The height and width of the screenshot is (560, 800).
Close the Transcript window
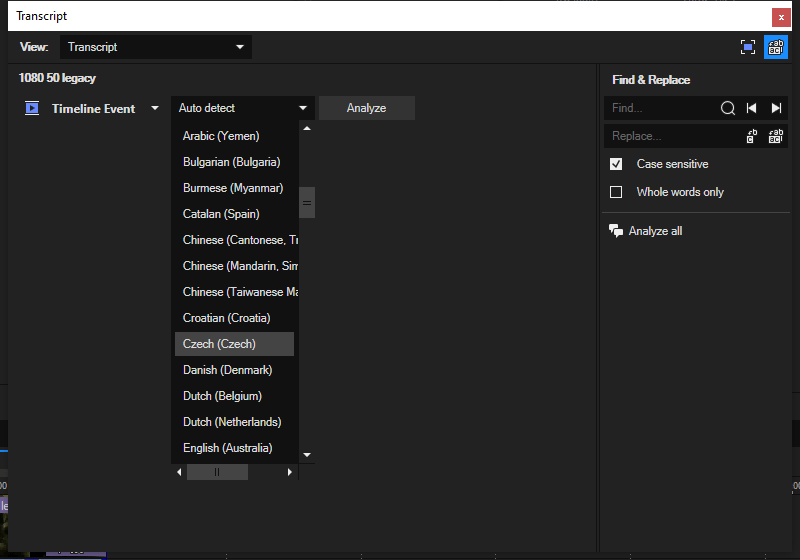coord(781,17)
